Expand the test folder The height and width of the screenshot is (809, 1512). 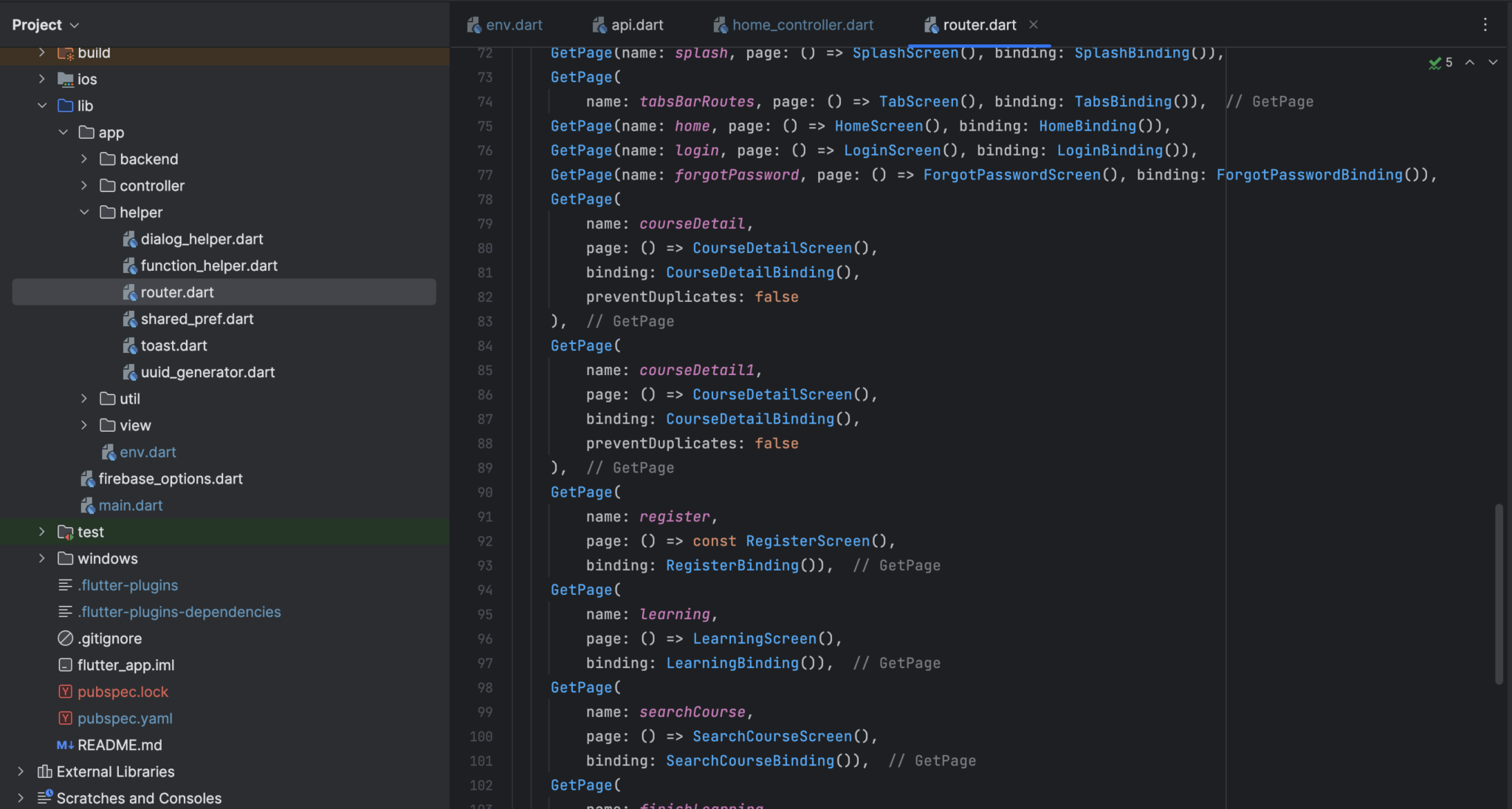coord(42,531)
